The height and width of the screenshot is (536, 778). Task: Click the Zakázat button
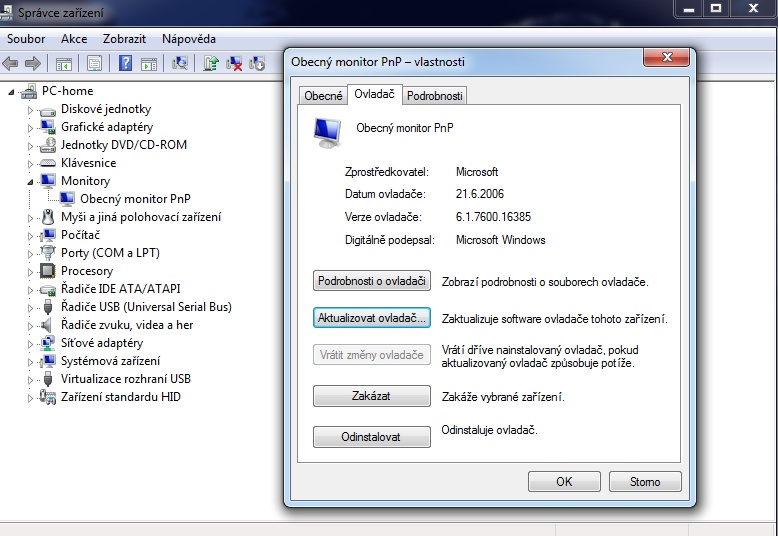pyautogui.click(x=372, y=396)
